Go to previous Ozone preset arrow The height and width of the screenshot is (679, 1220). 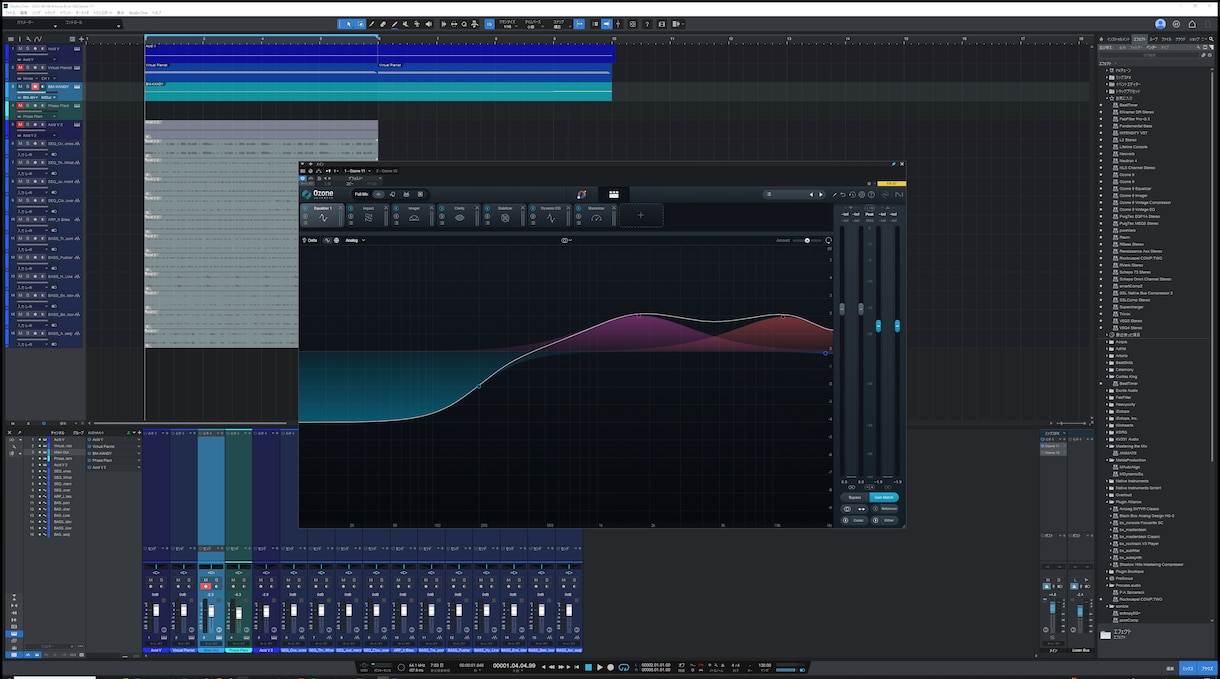coord(811,194)
